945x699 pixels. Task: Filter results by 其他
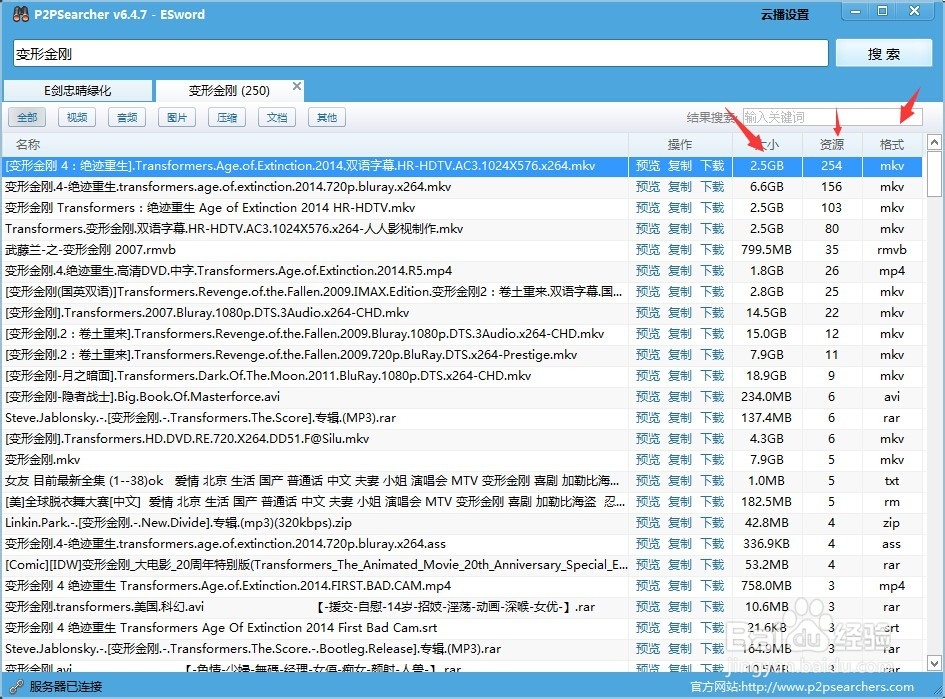click(327, 118)
